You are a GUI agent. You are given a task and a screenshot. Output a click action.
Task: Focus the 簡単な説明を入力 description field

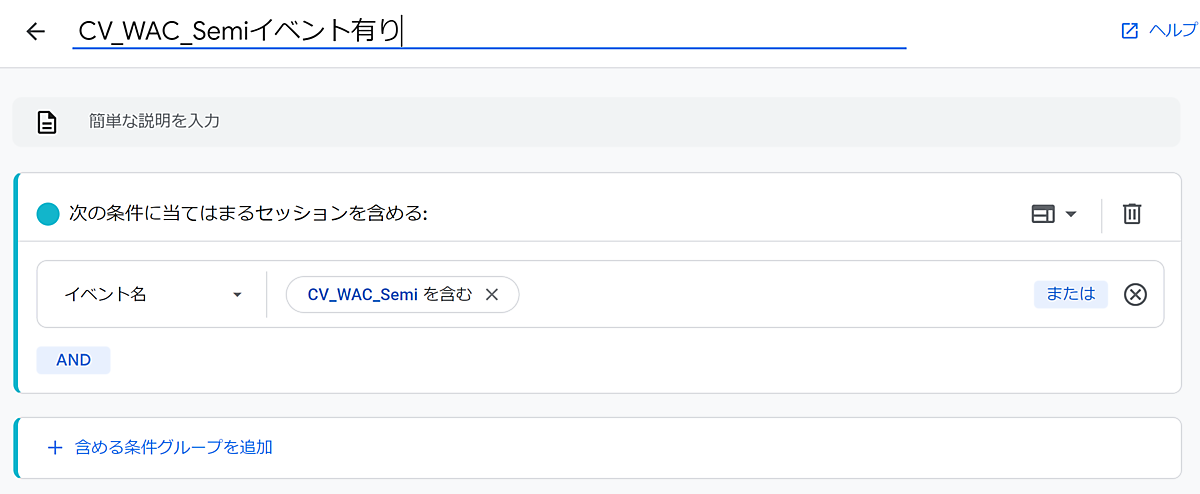click(600, 122)
